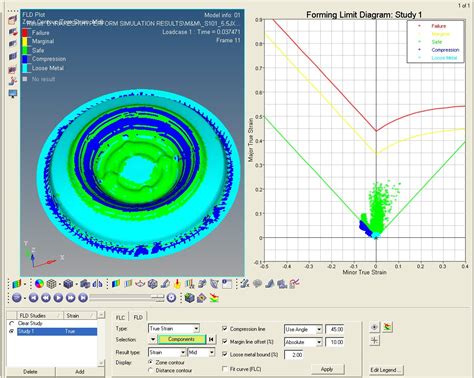
Task: Click the pointing hand query icon
Action: [177, 284]
